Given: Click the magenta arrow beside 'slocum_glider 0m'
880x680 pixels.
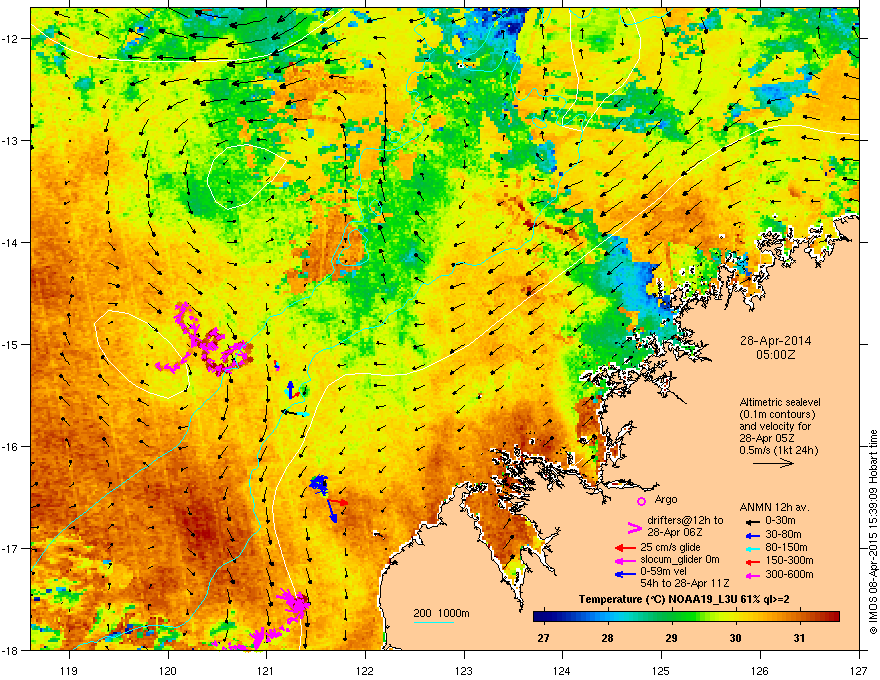Looking at the screenshot, I should point(625,560).
